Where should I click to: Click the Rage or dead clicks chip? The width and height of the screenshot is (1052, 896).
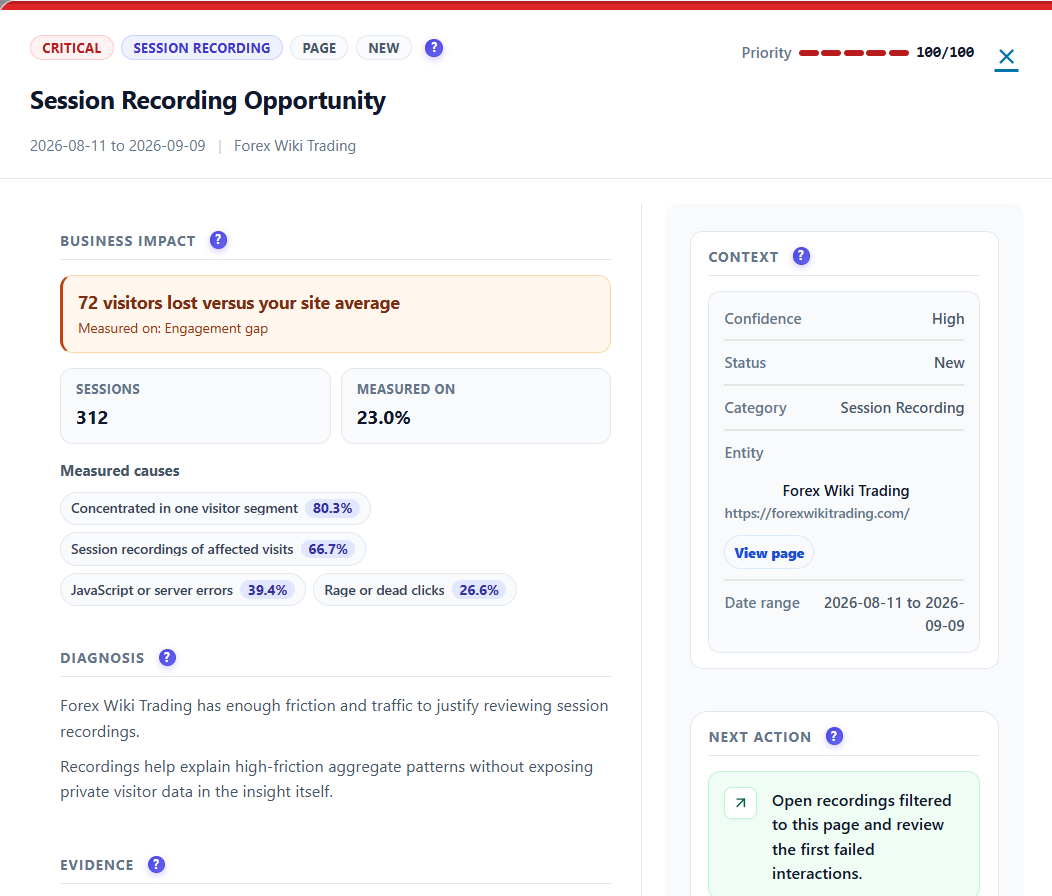point(415,591)
